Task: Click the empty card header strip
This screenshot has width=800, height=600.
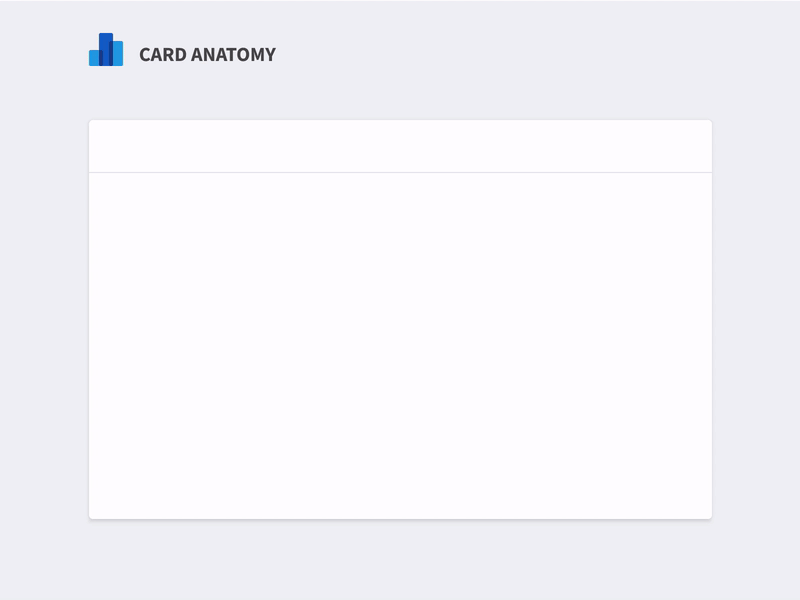Action: (x=400, y=146)
